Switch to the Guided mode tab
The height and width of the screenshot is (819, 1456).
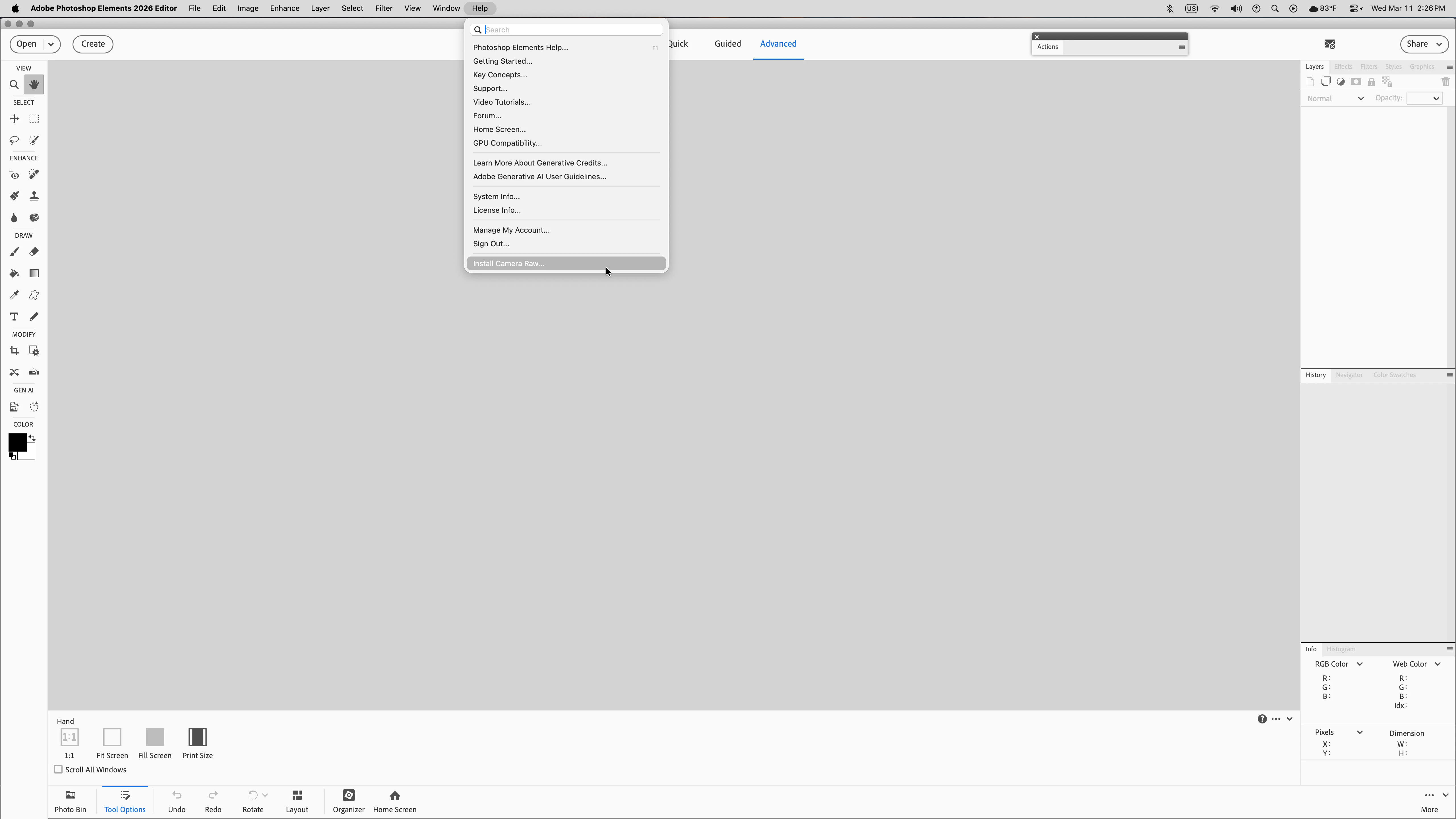tap(727, 44)
